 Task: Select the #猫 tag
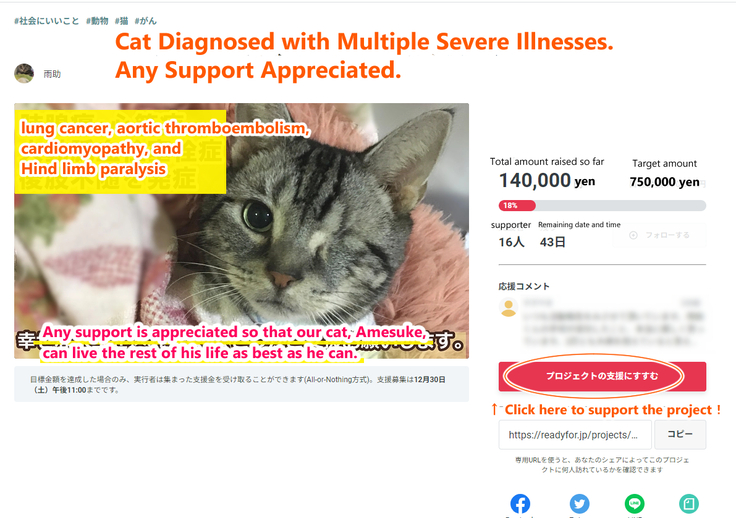122,21
